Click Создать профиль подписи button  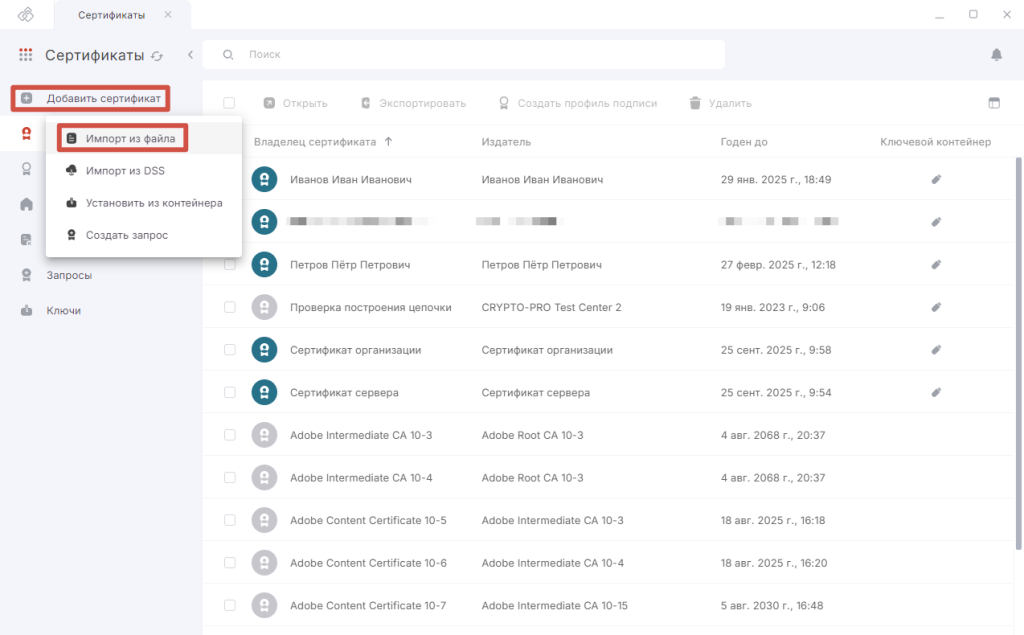click(578, 103)
